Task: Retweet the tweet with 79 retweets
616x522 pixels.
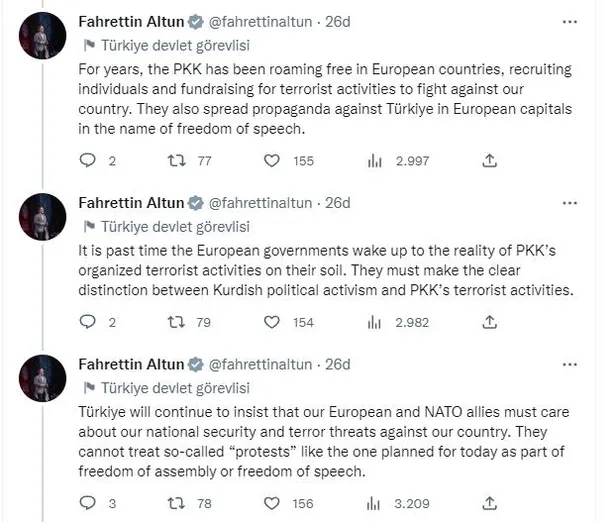Action: click(x=177, y=322)
